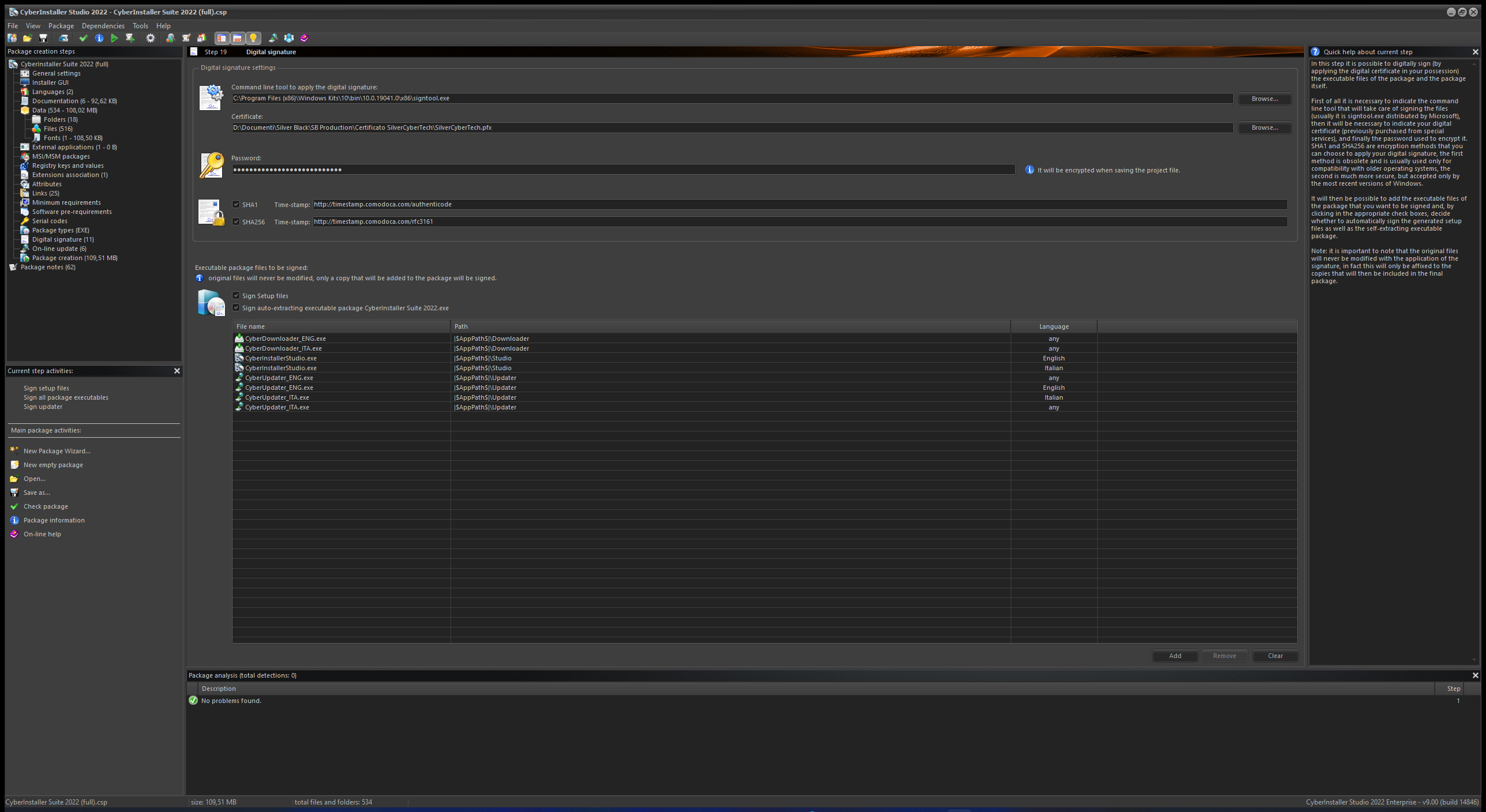1486x812 pixels.
Task: Open the Help menu
Action: [163, 26]
